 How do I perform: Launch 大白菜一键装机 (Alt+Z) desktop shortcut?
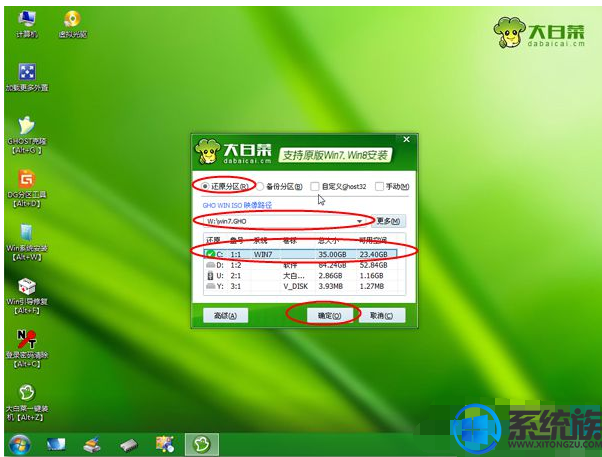pyautogui.click(x=27, y=402)
